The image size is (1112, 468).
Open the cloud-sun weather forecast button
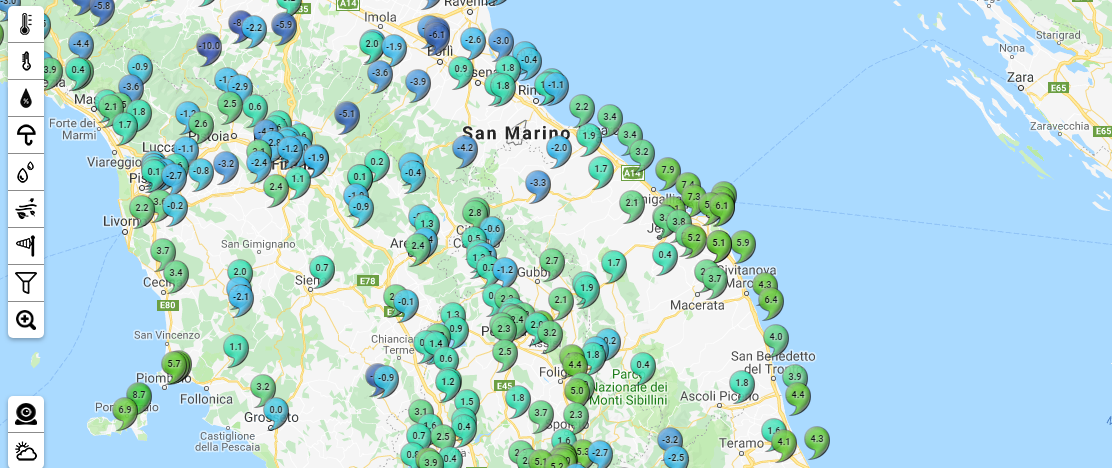[26, 451]
